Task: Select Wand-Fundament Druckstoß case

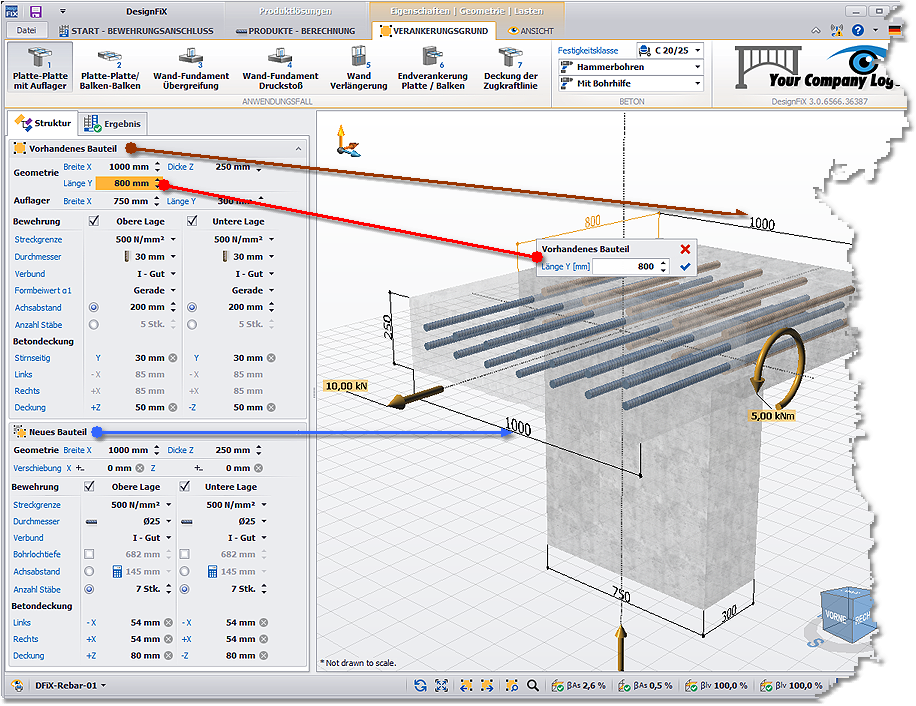Action: coord(280,68)
